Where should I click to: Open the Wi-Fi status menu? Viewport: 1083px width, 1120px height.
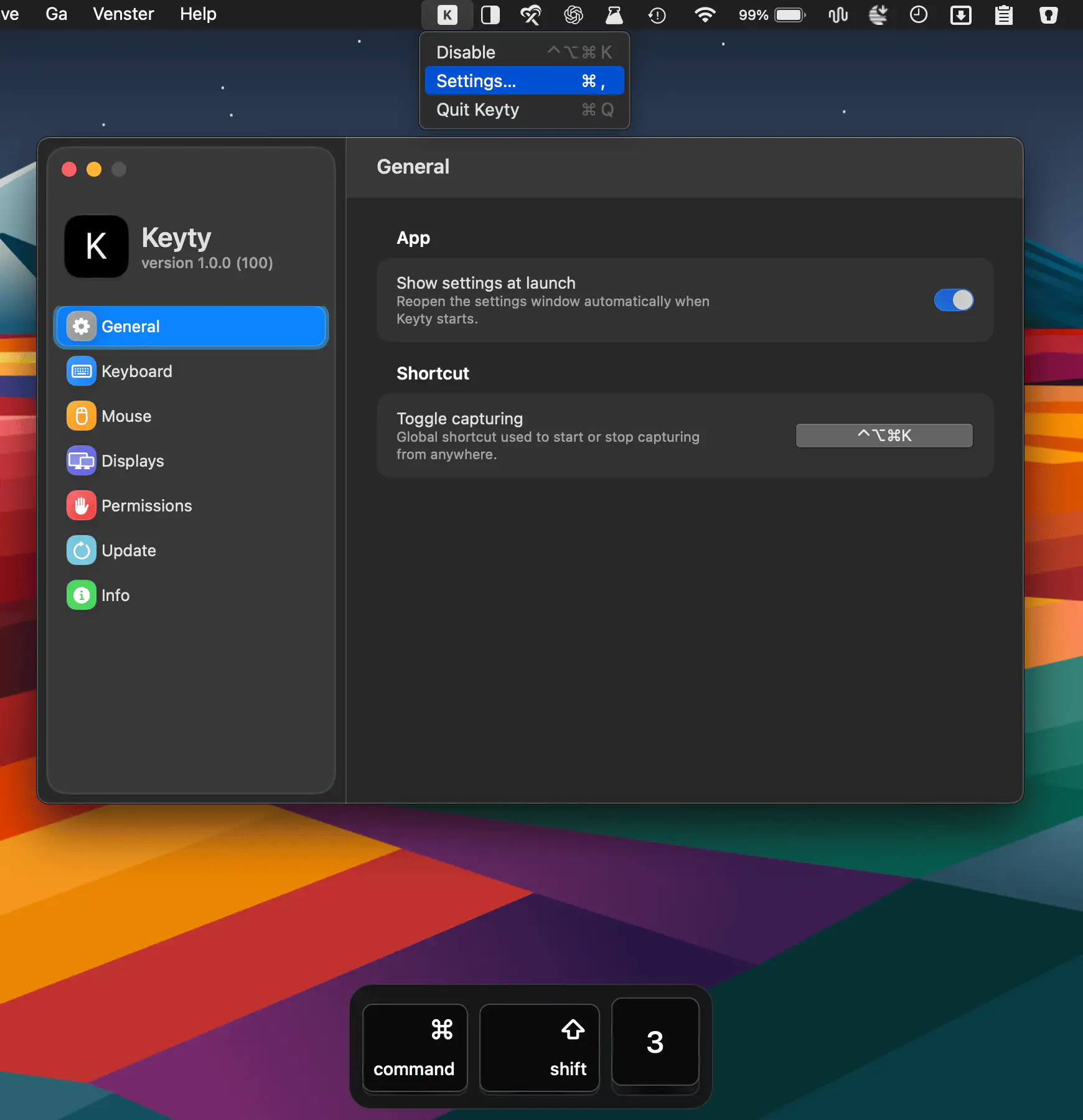pos(705,15)
